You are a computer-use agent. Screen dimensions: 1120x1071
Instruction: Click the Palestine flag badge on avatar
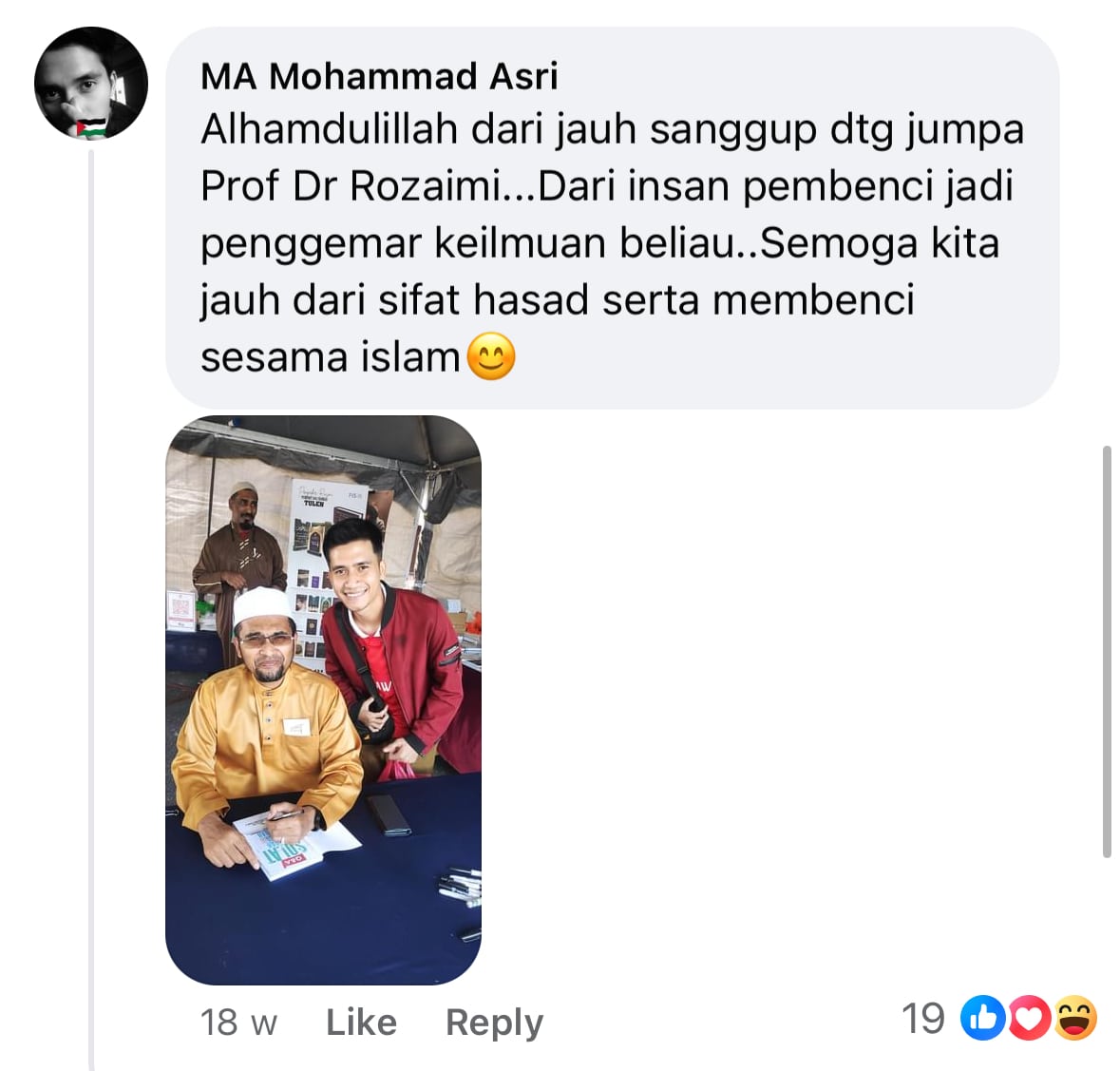92,128
